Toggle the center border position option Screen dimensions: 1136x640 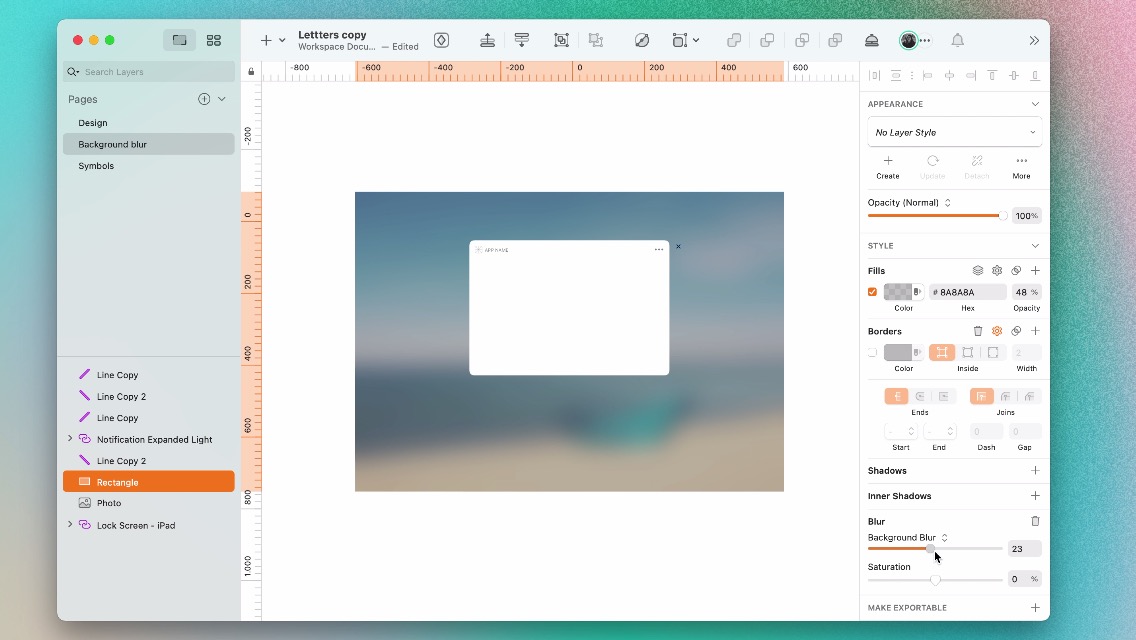pyautogui.click(x=944, y=352)
